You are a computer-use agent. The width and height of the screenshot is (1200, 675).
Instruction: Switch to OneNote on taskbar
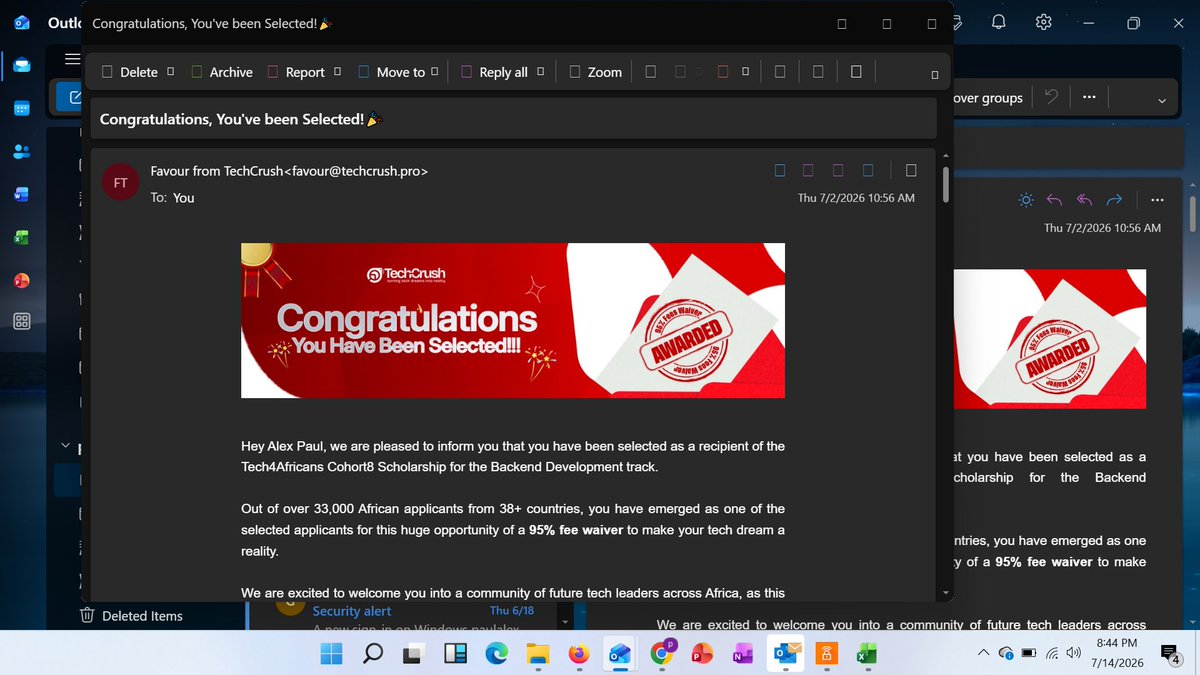(742, 654)
